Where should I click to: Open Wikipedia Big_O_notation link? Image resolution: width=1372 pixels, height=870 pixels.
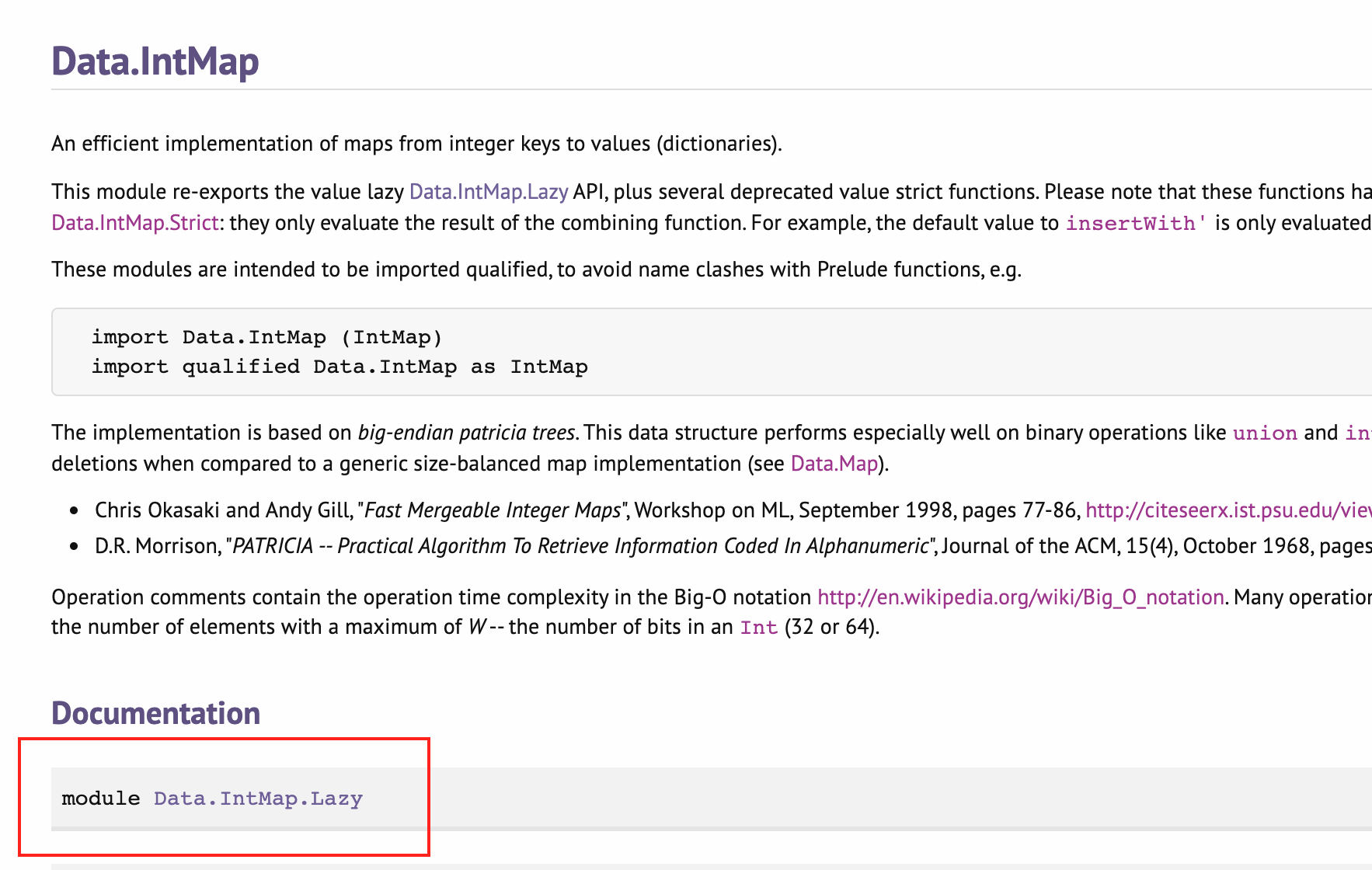(1021, 597)
